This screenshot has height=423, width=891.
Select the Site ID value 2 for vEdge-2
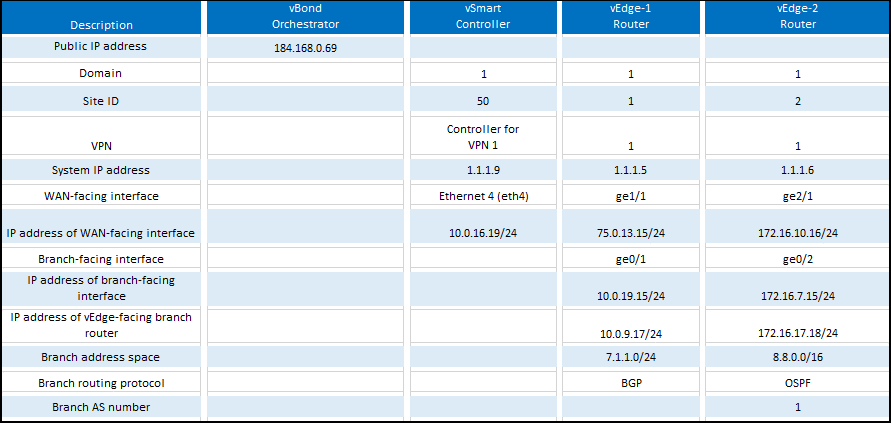pyautogui.click(x=798, y=101)
